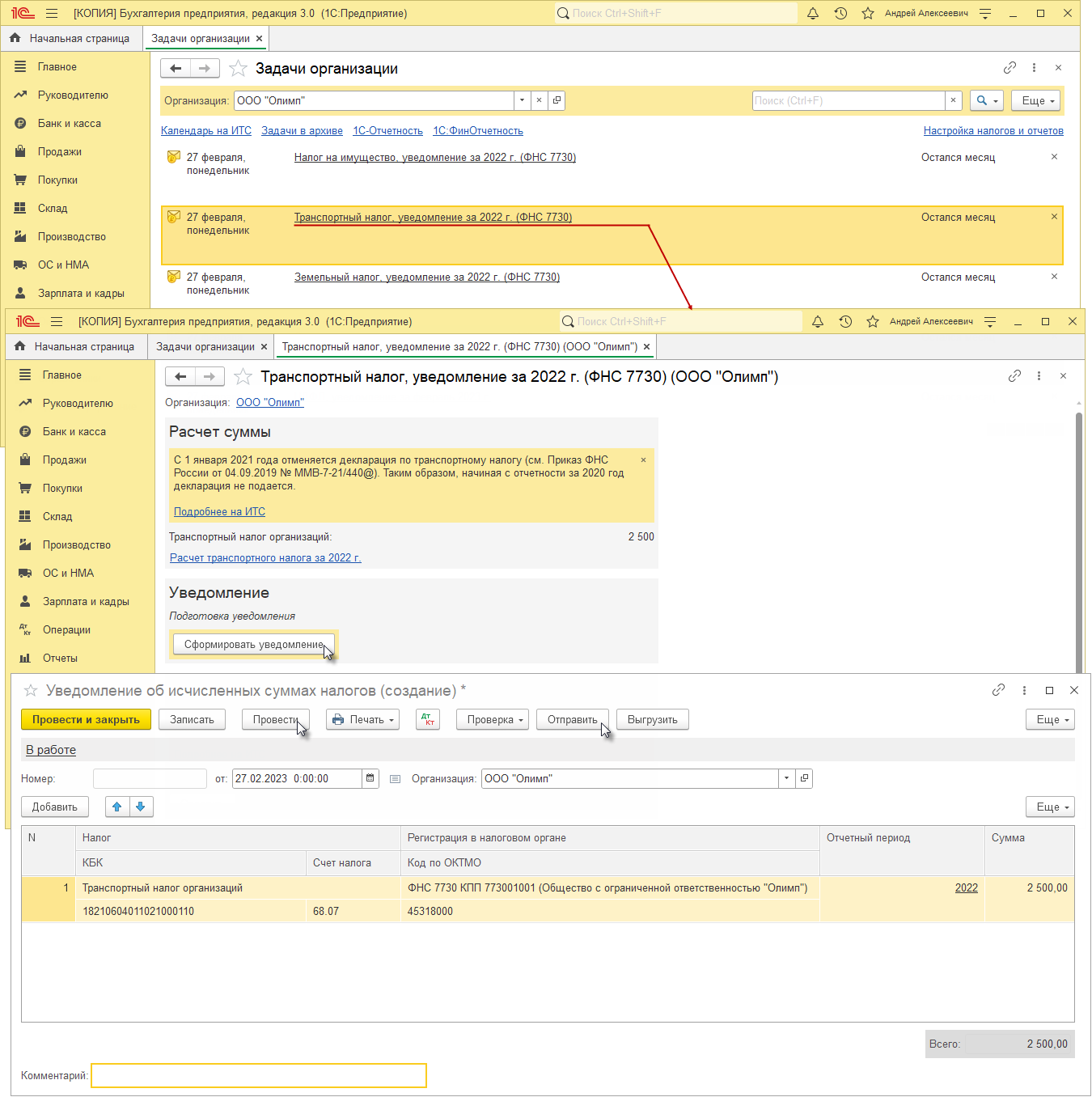Click the Выгрузить button
Image resolution: width=1092 pixels, height=1097 pixels.
(653, 719)
